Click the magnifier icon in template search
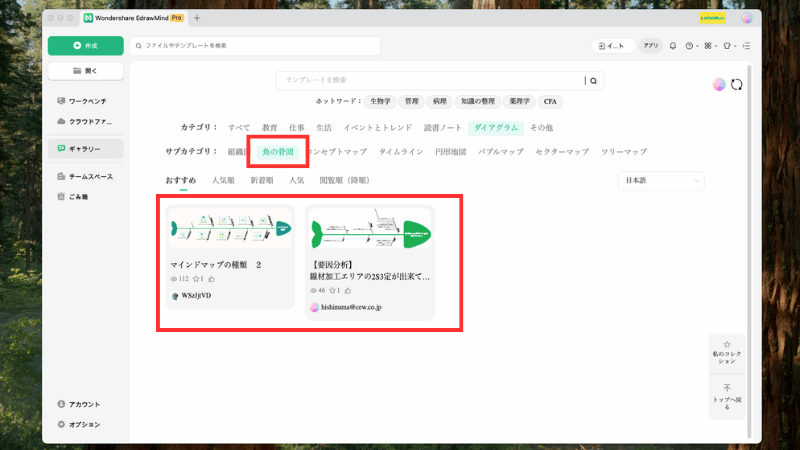This screenshot has width=800, height=450. click(593, 81)
